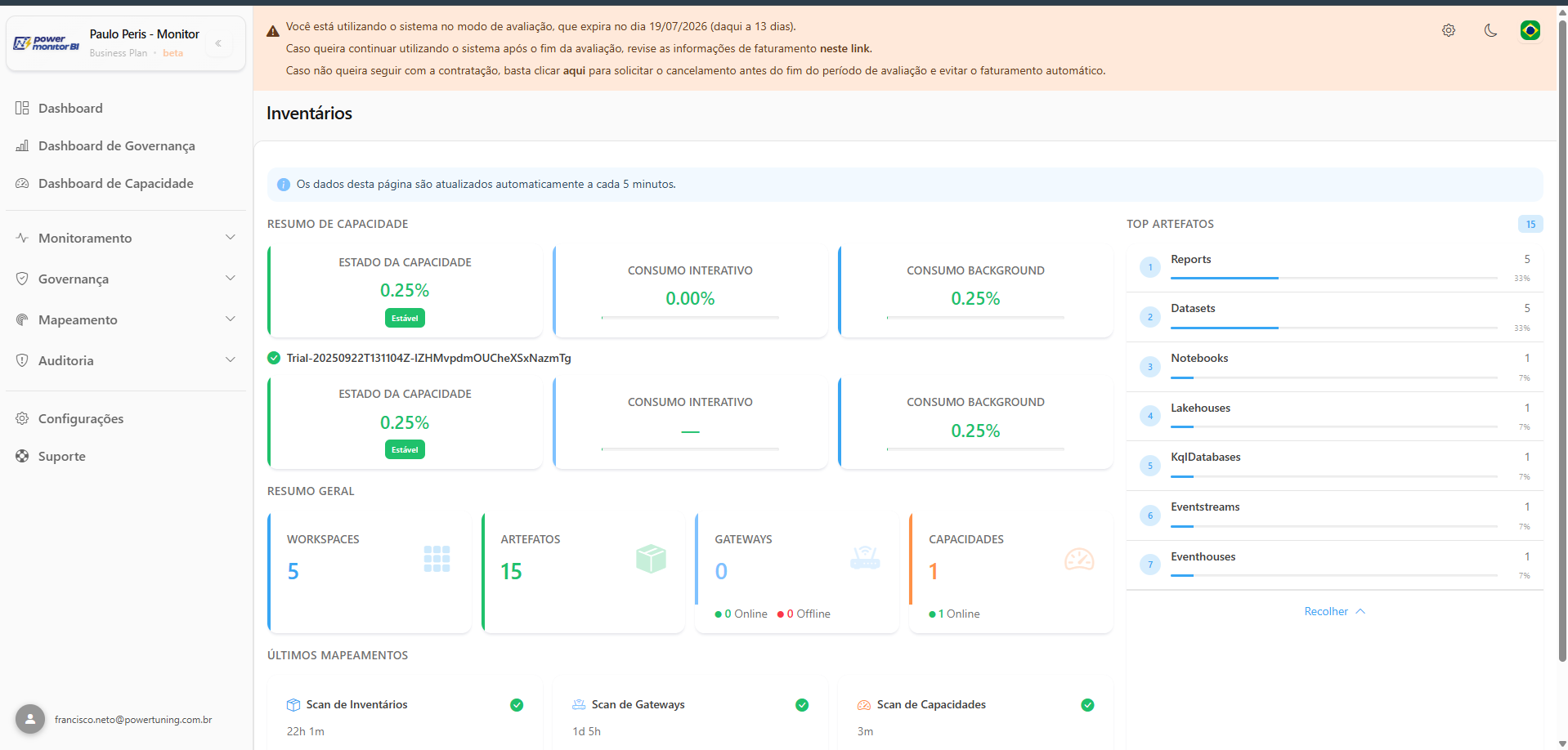Image resolution: width=1568 pixels, height=750 pixels.
Task: Click the Gateways router icon
Action: 865,558
